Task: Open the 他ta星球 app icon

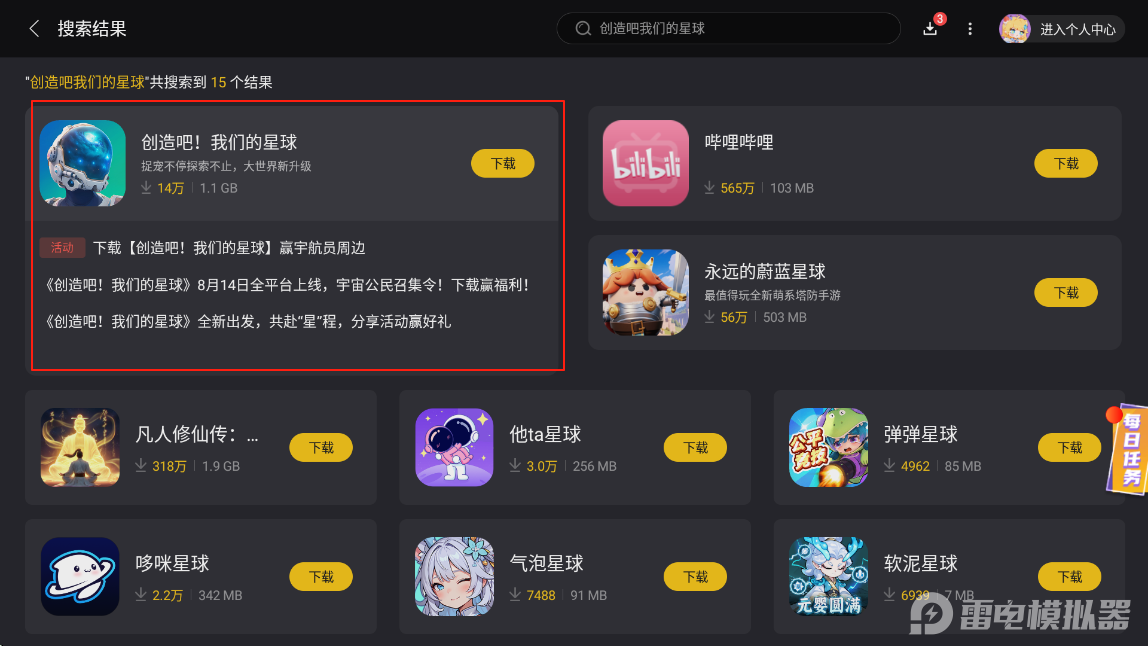Action: (x=454, y=447)
